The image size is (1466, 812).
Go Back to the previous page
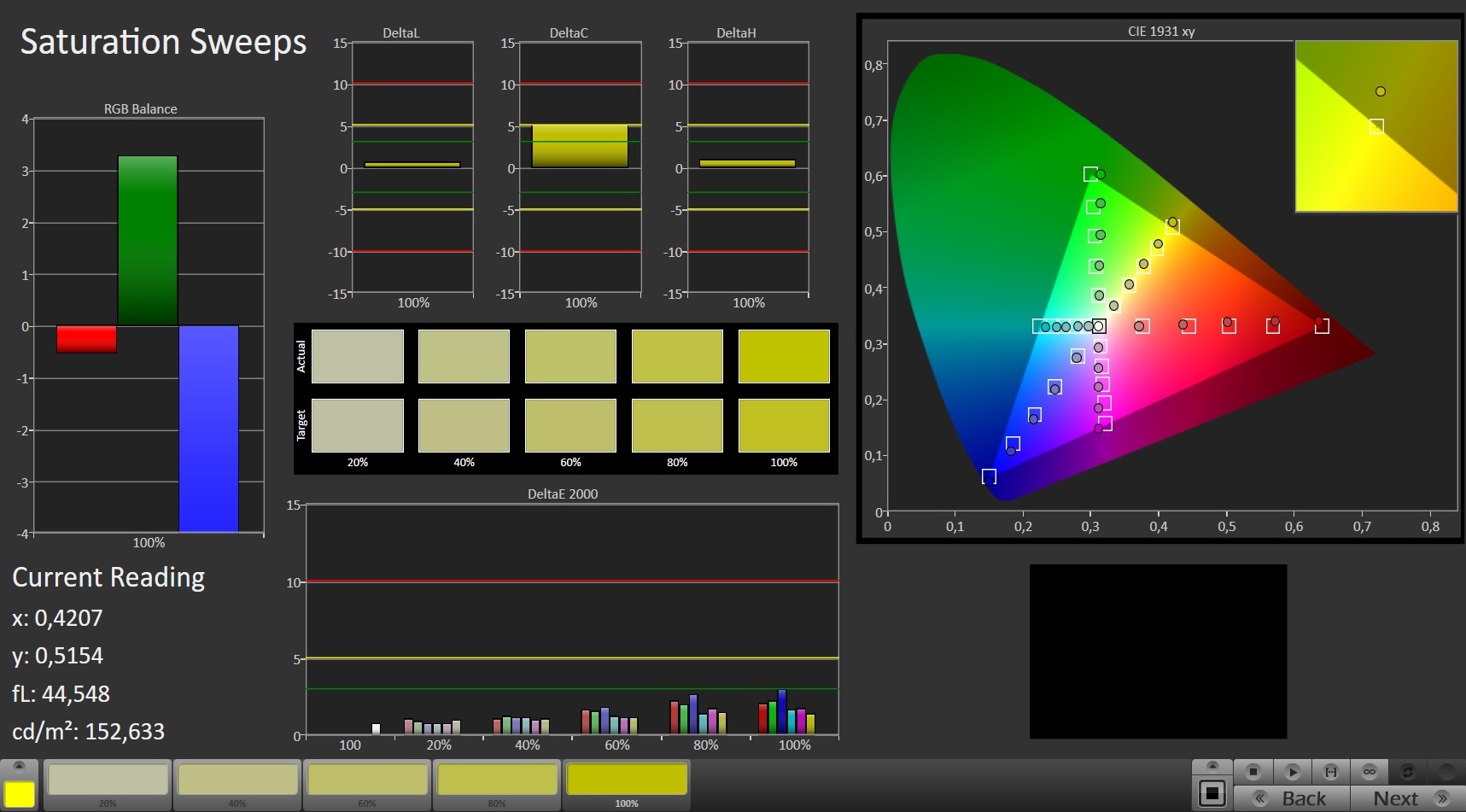[x=1304, y=798]
